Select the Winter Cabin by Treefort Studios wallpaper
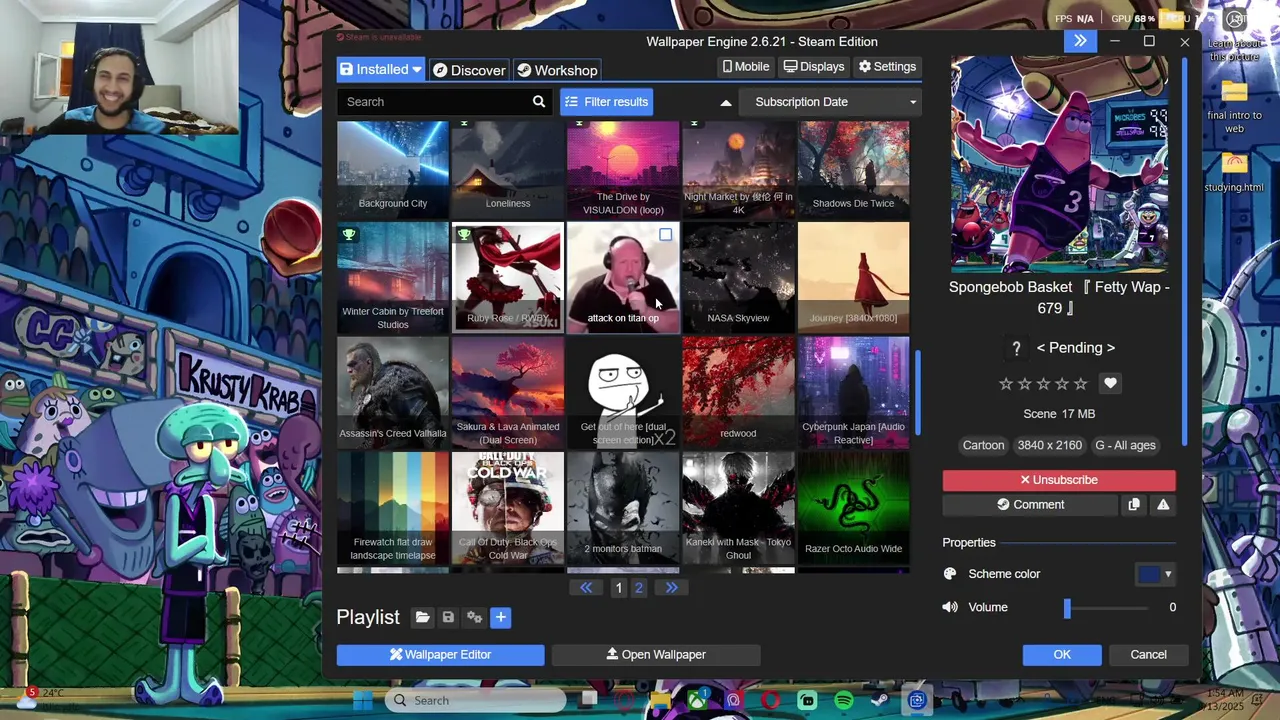This screenshot has width=1280, height=720. 393,277
